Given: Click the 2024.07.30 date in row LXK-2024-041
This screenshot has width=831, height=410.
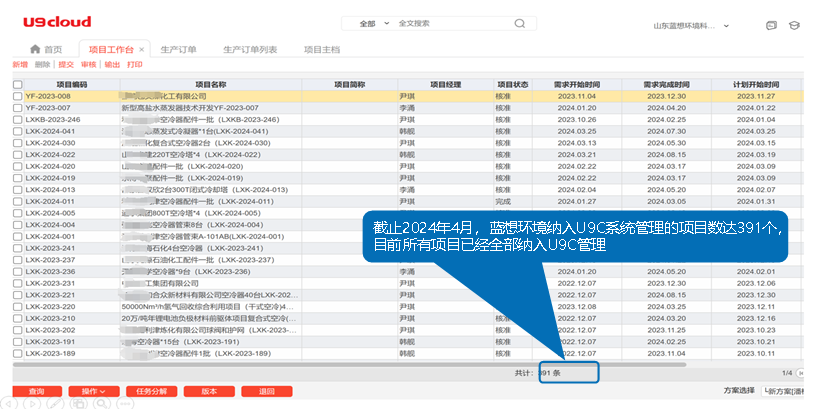Looking at the screenshot, I should tap(666, 131).
